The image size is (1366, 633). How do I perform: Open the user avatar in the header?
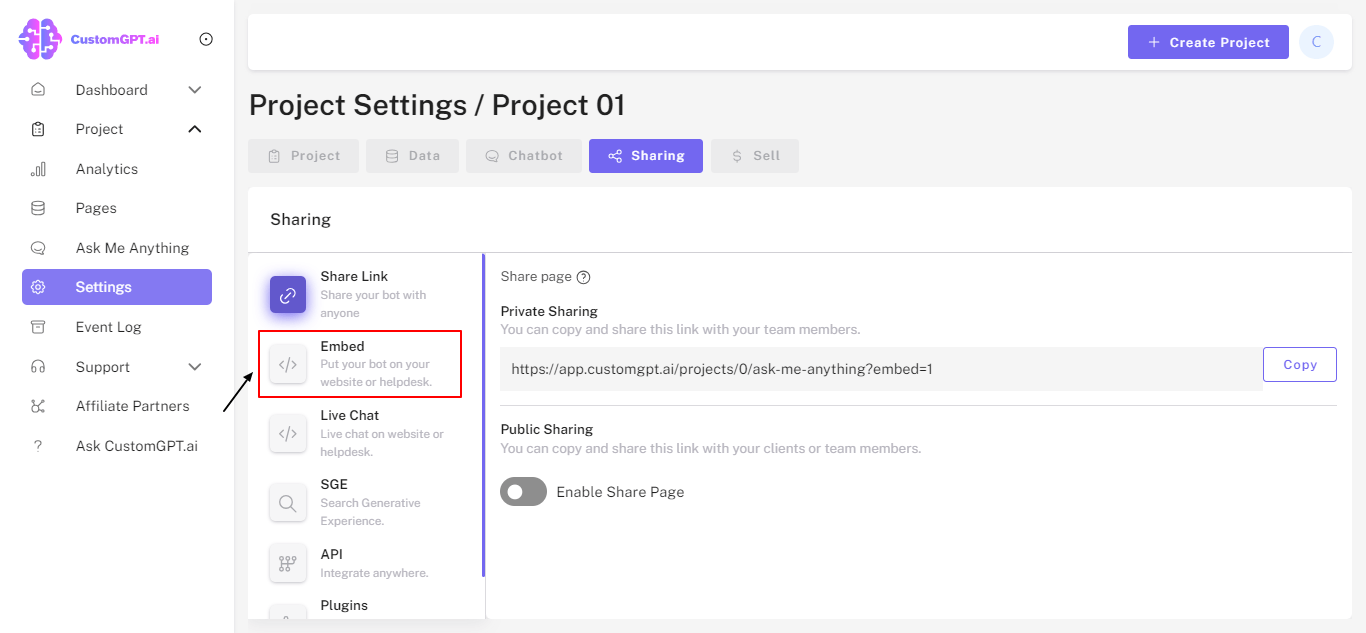coord(1316,42)
